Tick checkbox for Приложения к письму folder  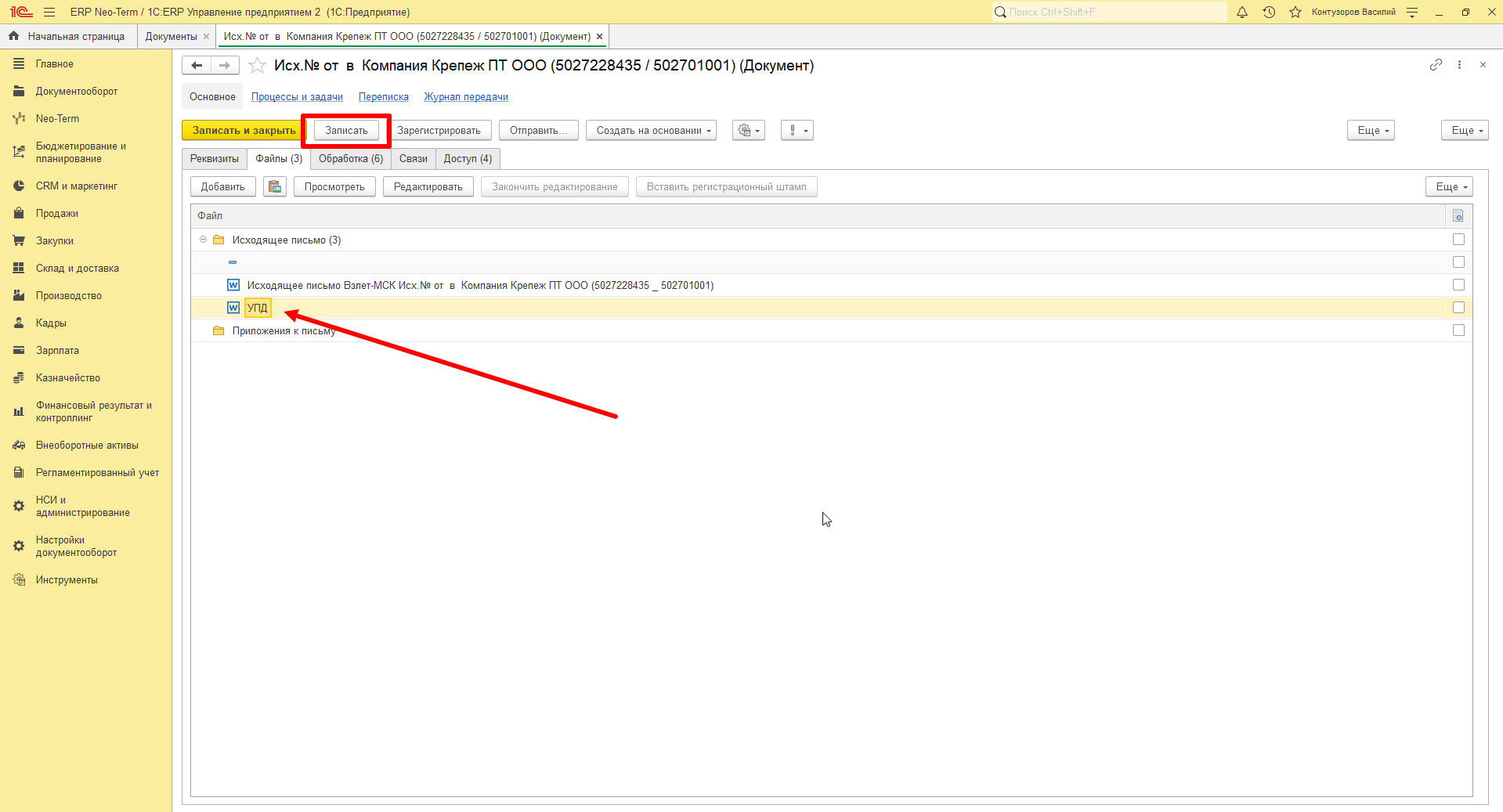click(x=1458, y=330)
